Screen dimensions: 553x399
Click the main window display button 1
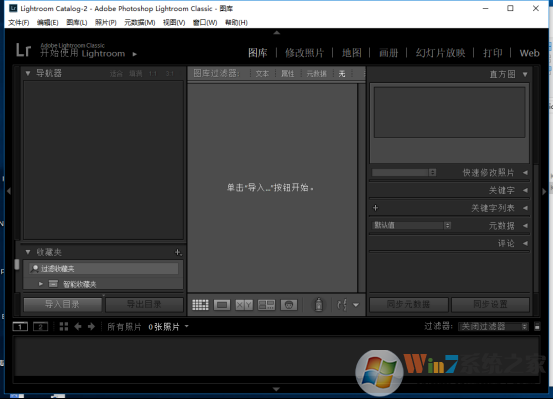click(20, 327)
